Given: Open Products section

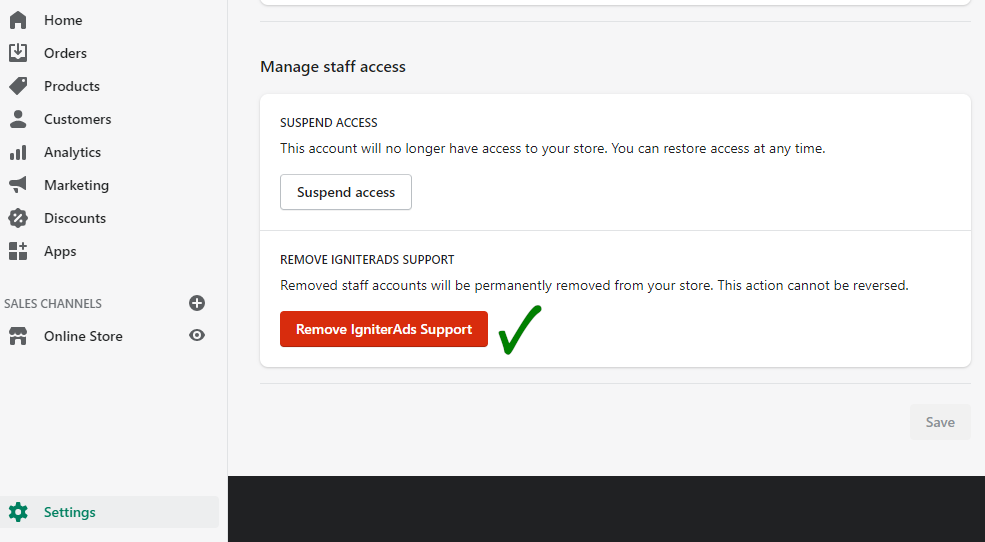Looking at the screenshot, I should [x=72, y=86].
